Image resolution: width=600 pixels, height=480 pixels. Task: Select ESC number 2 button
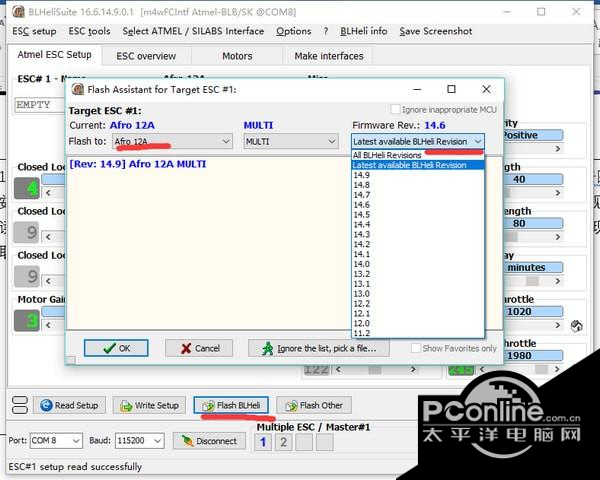[284, 442]
